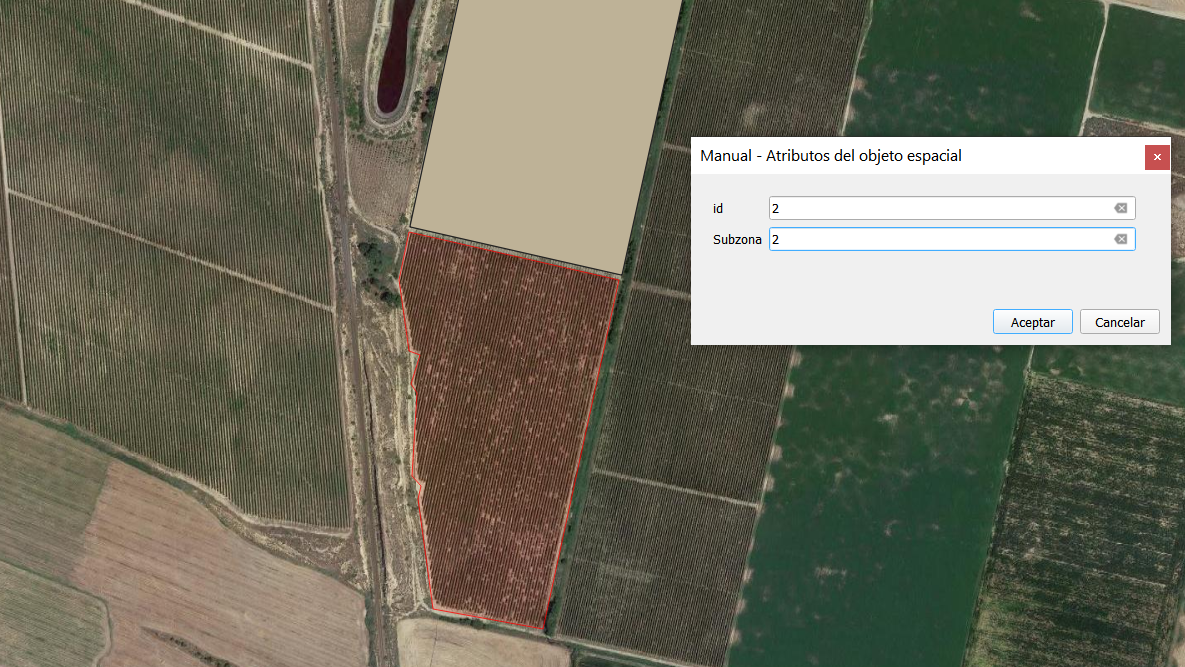Confirm attributes with Aceptar button
Viewport: 1185px width, 667px height.
1032,322
